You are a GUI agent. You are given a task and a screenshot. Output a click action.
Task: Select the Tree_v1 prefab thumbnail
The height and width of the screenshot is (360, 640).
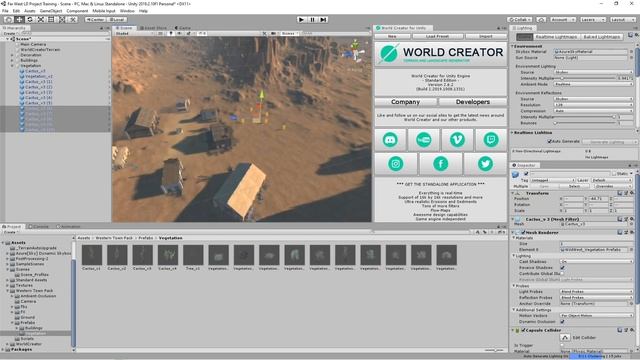click(x=193, y=255)
